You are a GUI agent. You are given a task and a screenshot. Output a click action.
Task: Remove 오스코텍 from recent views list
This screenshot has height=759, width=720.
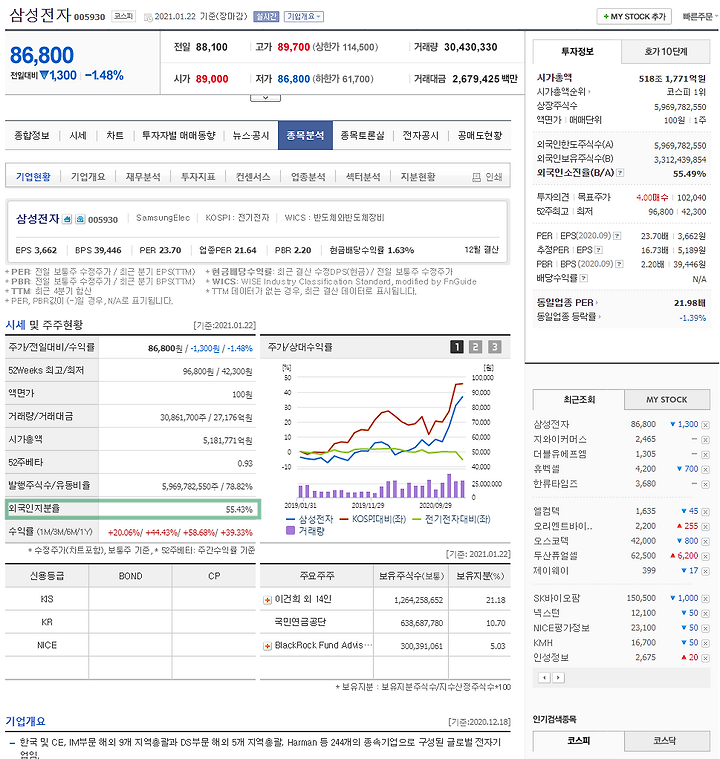pyautogui.click(x=705, y=542)
